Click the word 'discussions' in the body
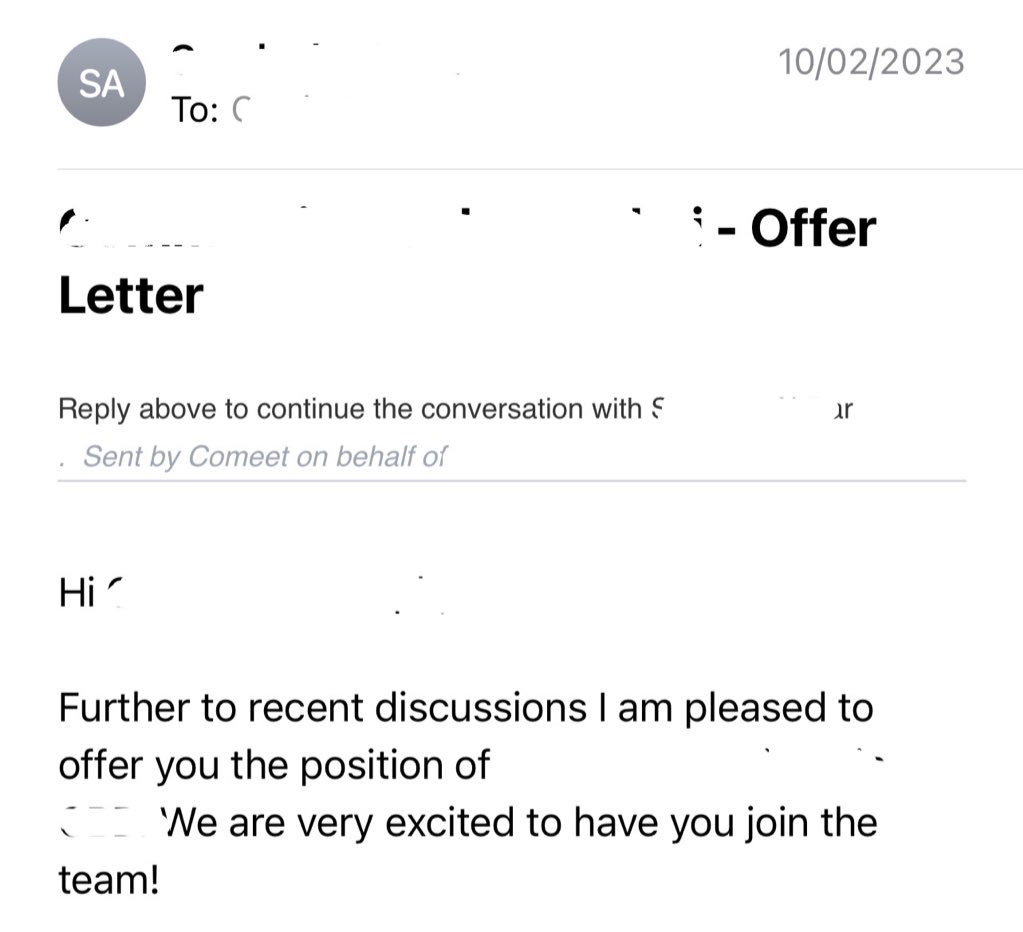The width and height of the screenshot is (1023, 932). pos(480,708)
